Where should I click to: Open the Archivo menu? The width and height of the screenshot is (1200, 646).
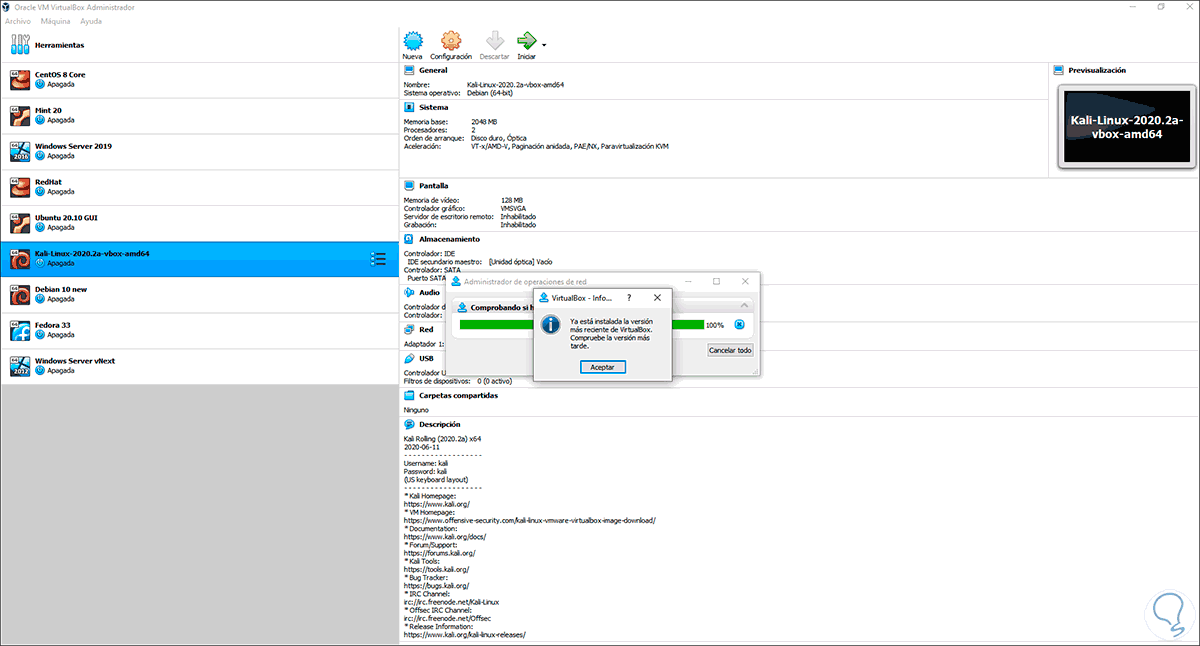tap(17, 20)
